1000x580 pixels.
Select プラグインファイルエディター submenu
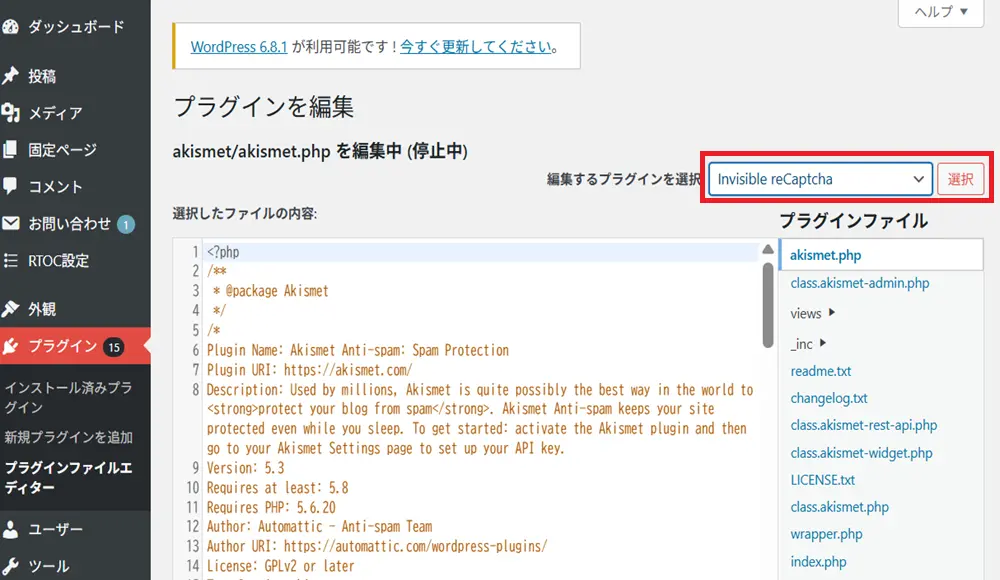pyautogui.click(x=68, y=477)
